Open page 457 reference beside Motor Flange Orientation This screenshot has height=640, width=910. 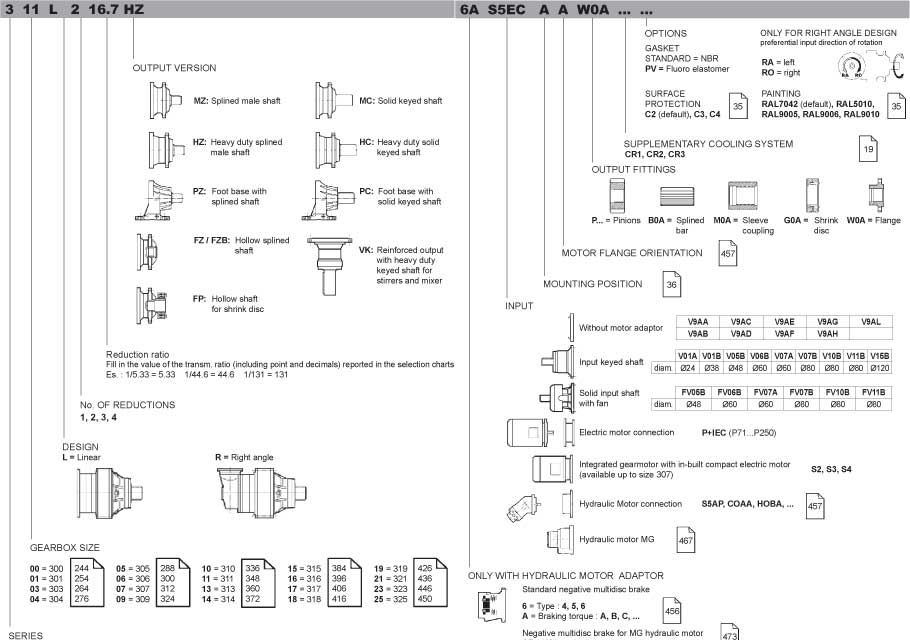pos(728,255)
